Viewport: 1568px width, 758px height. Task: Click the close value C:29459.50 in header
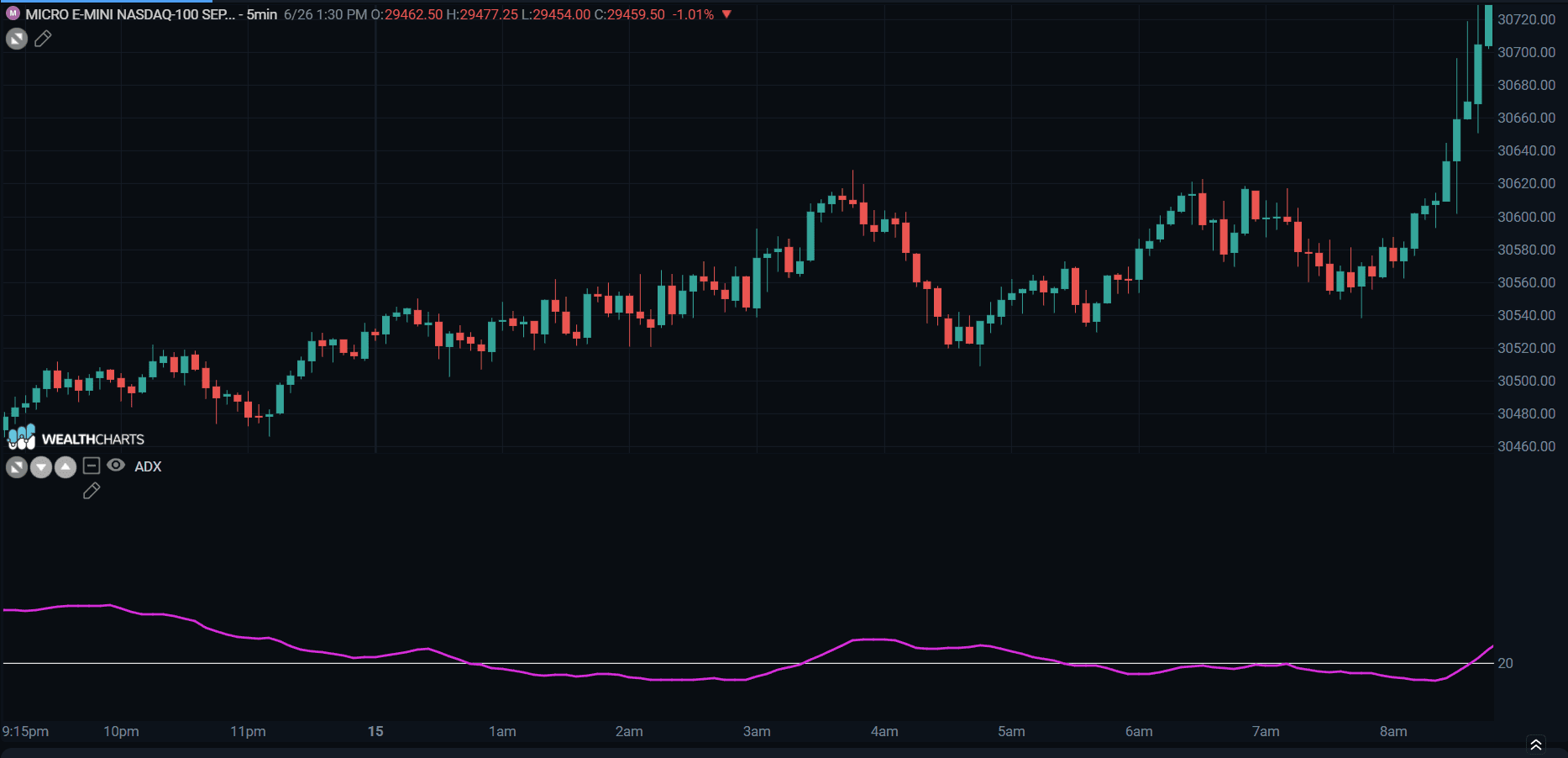pyautogui.click(x=630, y=14)
